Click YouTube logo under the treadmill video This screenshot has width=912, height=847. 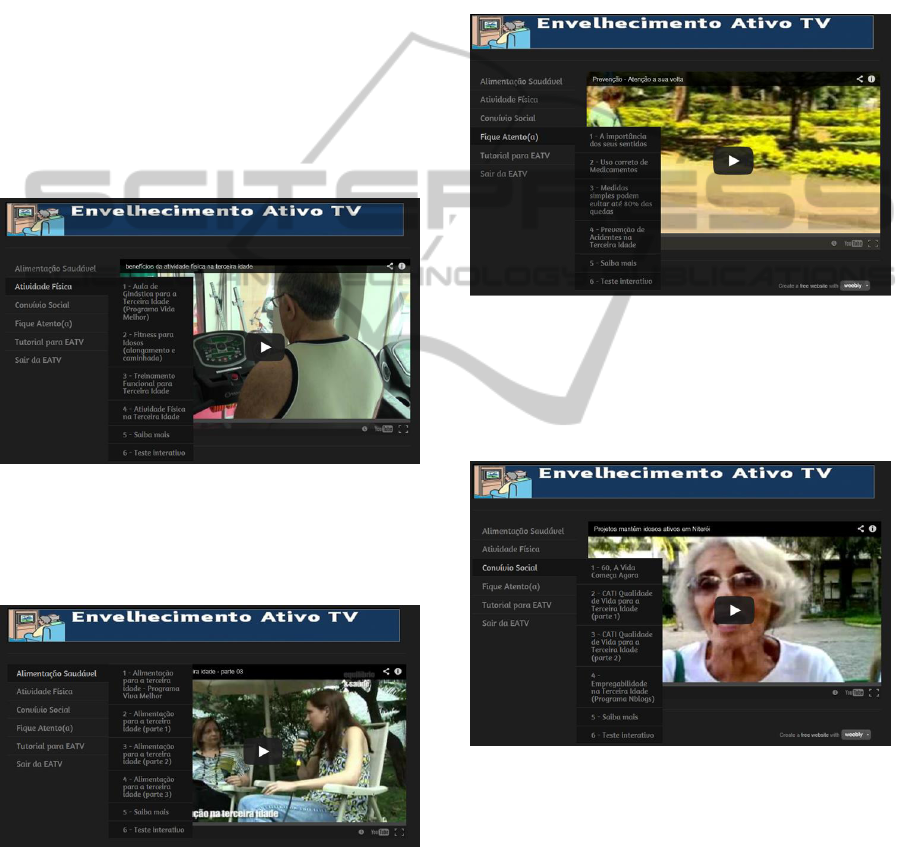383,429
